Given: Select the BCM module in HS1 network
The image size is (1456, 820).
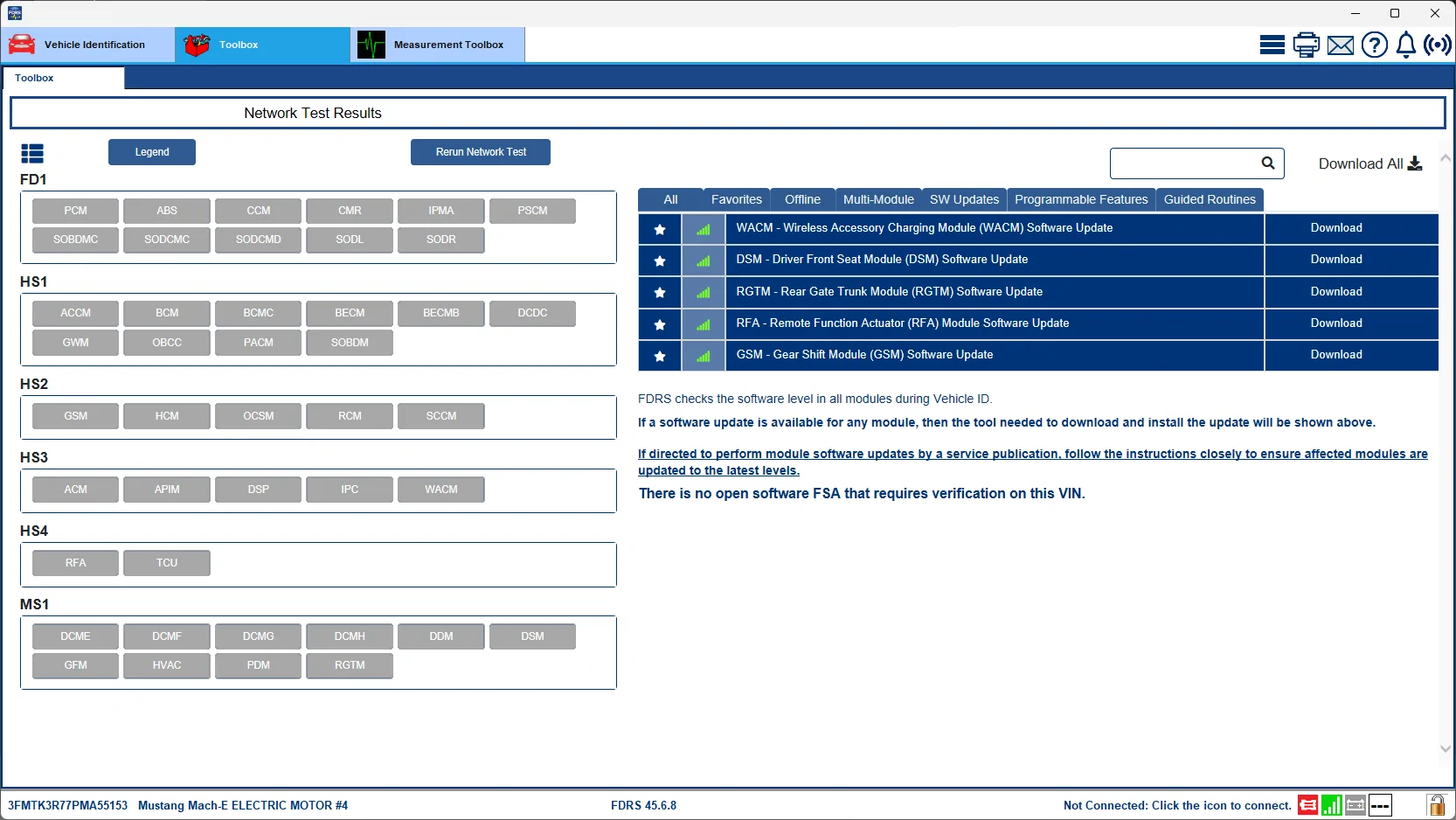Looking at the screenshot, I should (x=167, y=313).
